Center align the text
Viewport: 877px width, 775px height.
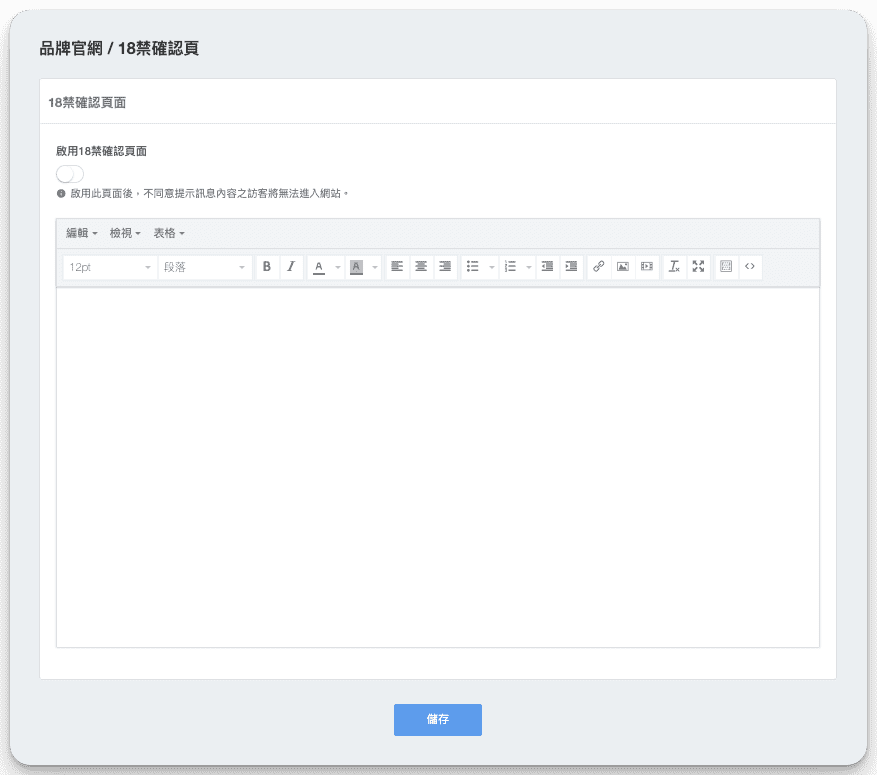421,267
